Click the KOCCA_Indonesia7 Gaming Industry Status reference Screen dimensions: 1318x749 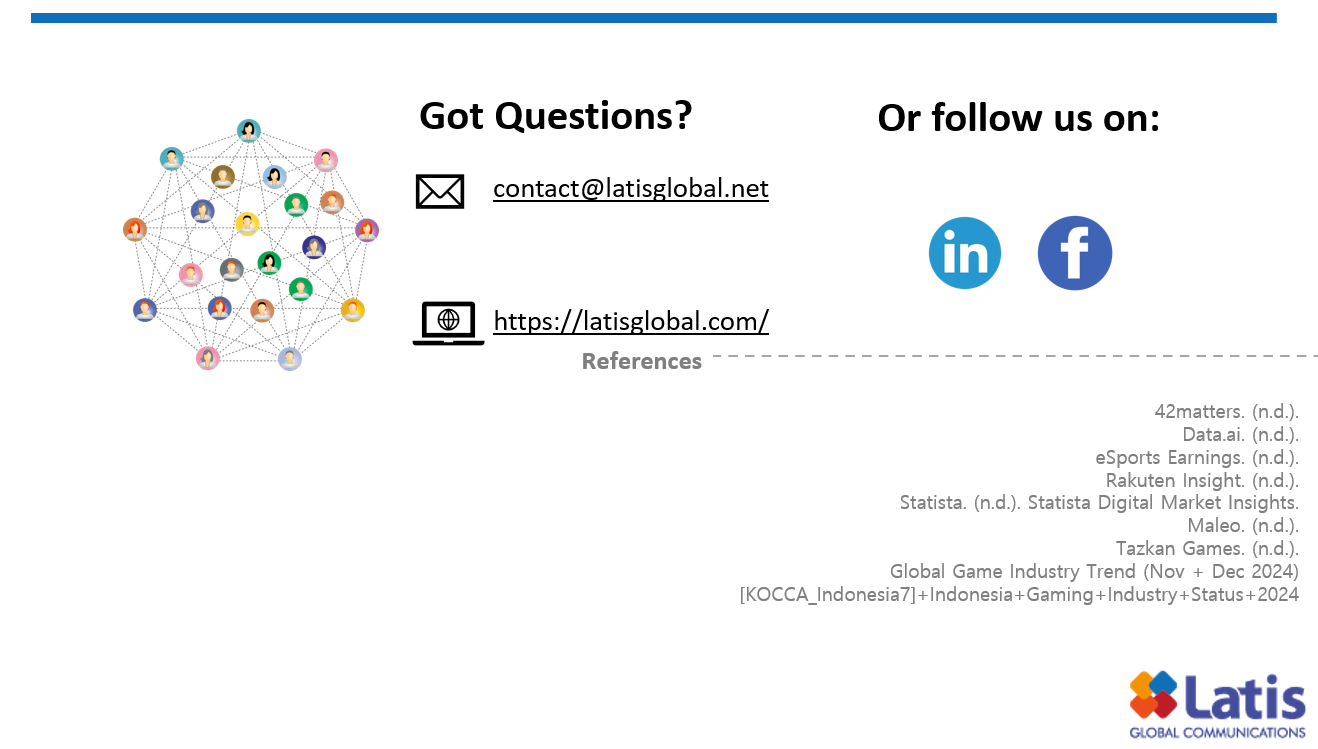coord(1019,595)
